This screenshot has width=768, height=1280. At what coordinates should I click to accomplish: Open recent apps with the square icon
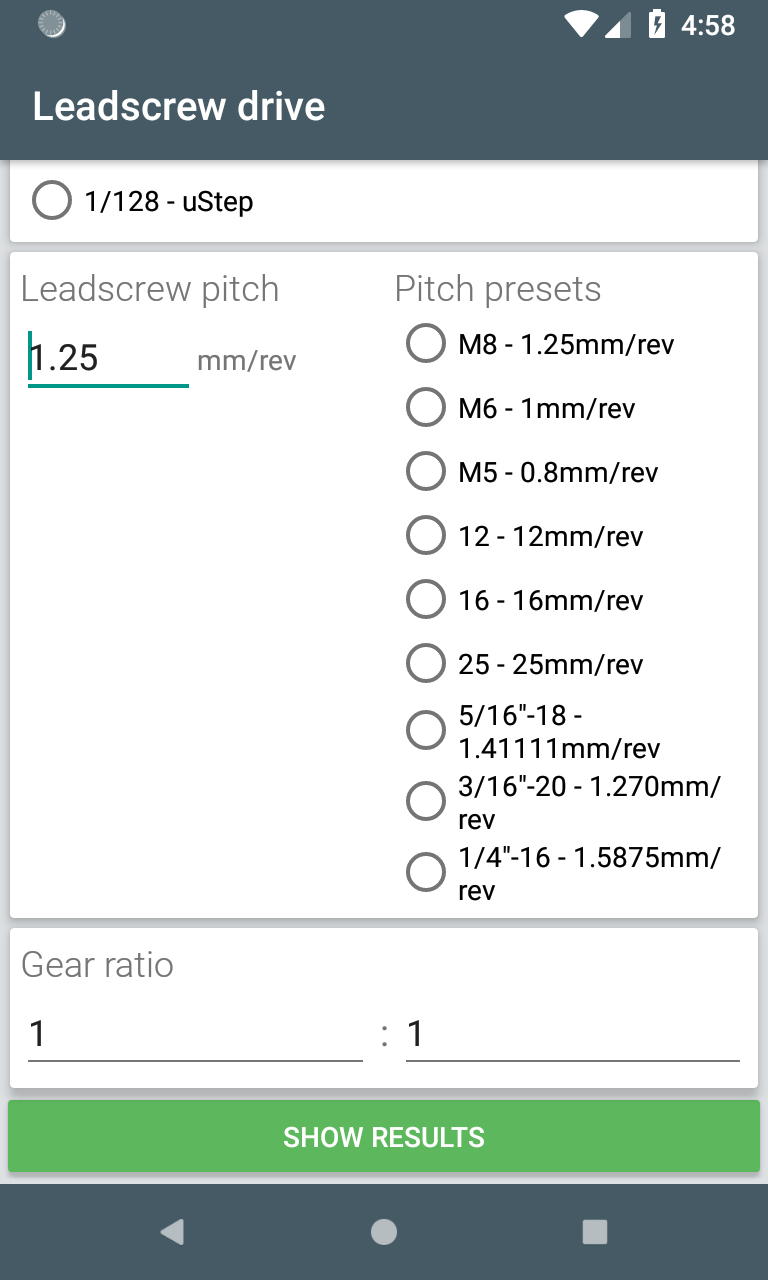point(595,1231)
